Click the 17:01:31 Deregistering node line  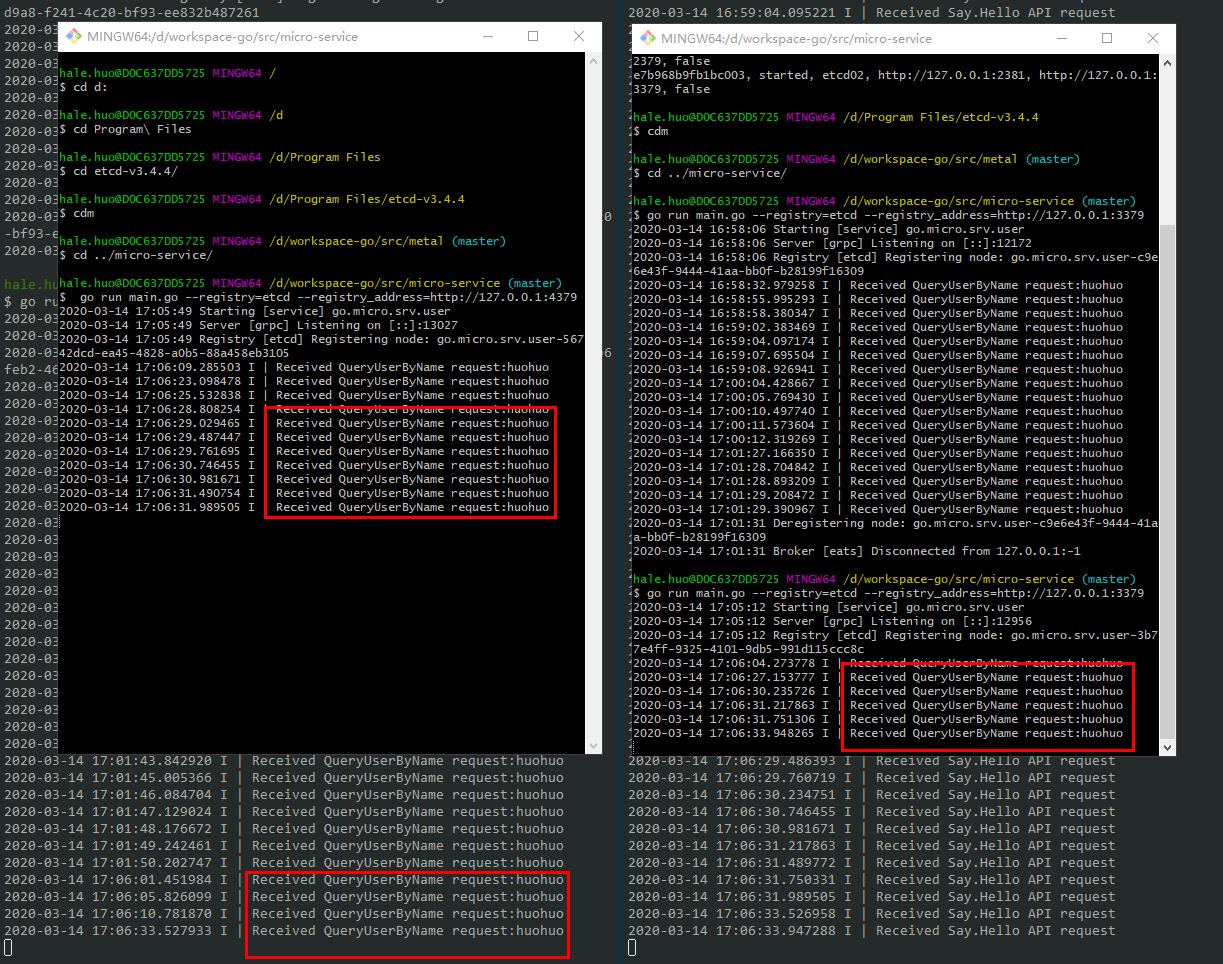tap(895, 530)
